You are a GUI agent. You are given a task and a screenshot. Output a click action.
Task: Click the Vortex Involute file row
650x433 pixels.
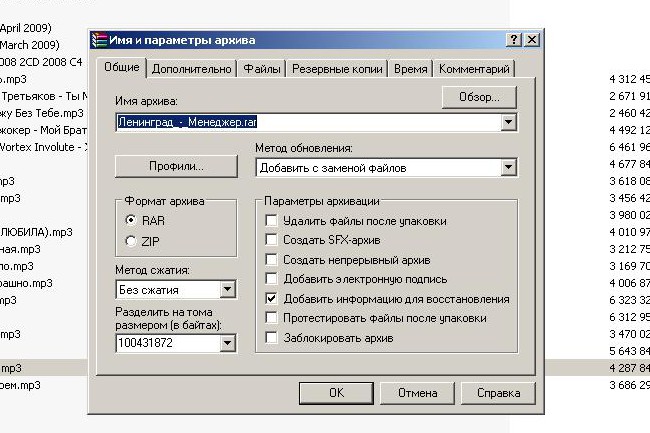tap(44, 147)
